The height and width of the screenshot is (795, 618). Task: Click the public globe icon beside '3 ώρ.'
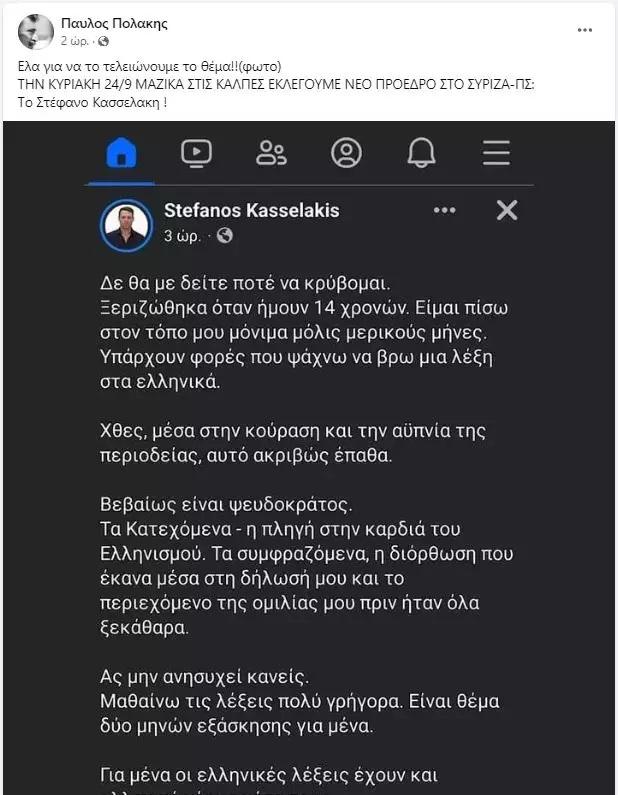[x=225, y=235]
